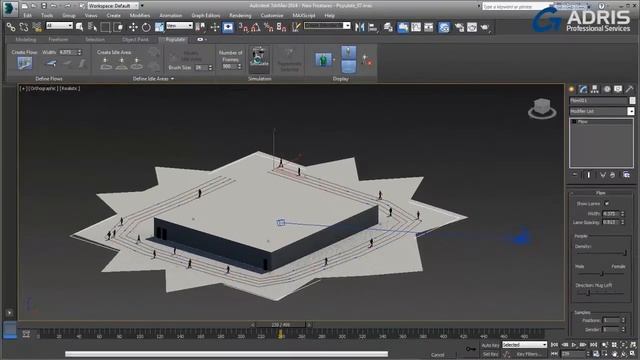Open Edit Named Selection Sets

pos(296,27)
